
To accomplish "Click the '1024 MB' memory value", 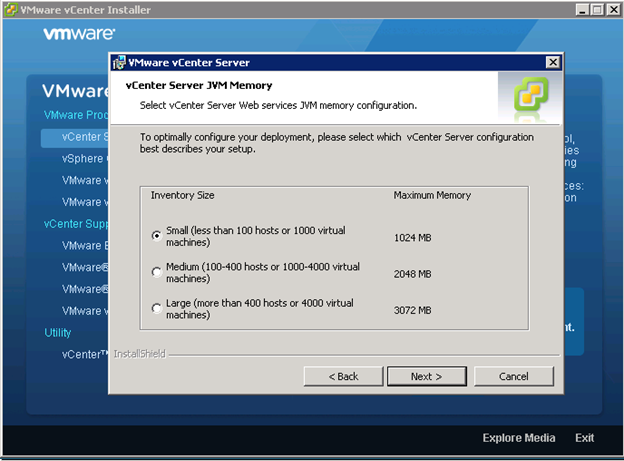I will click(412, 238).
